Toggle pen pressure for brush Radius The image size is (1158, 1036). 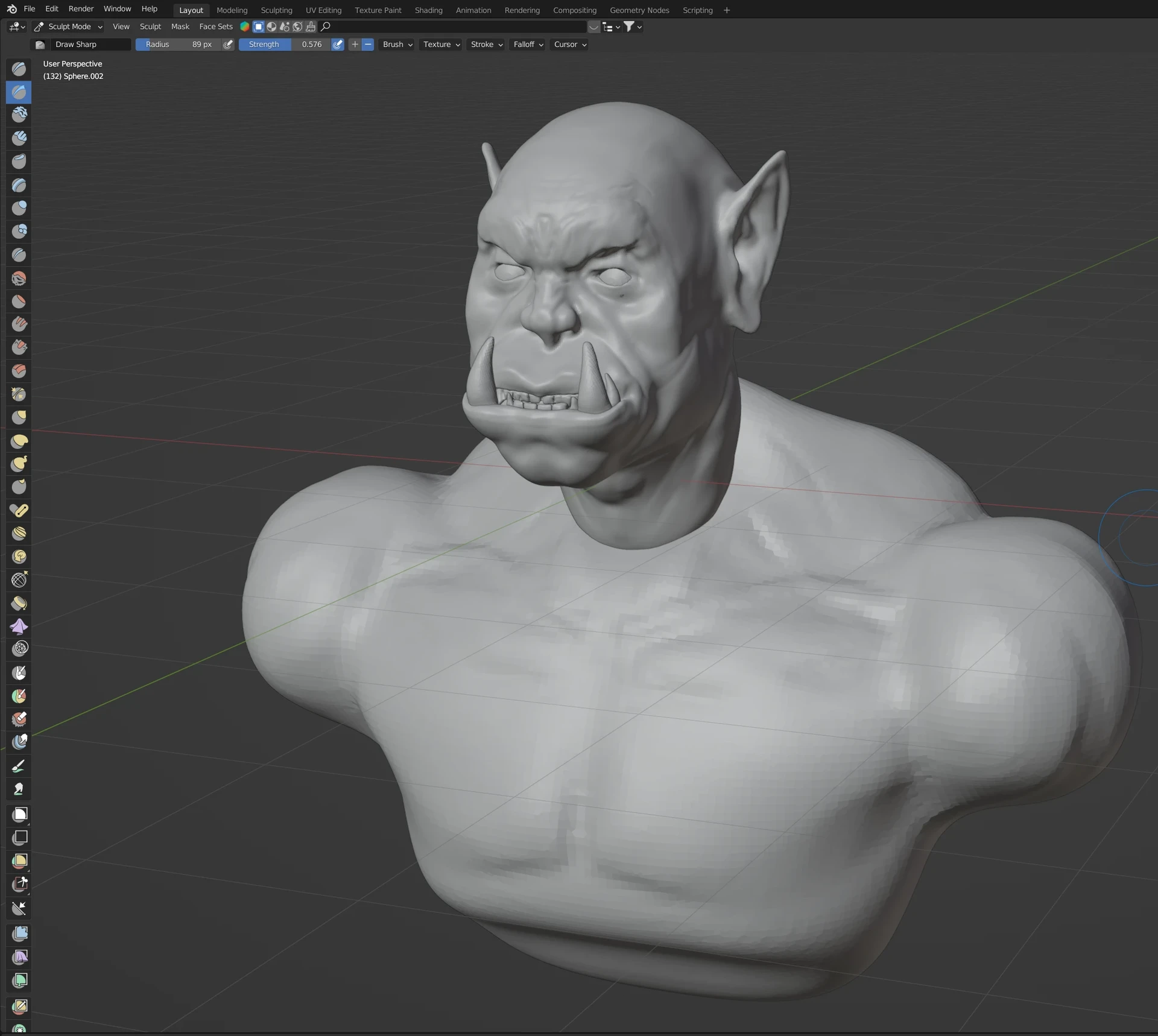pyautogui.click(x=227, y=44)
